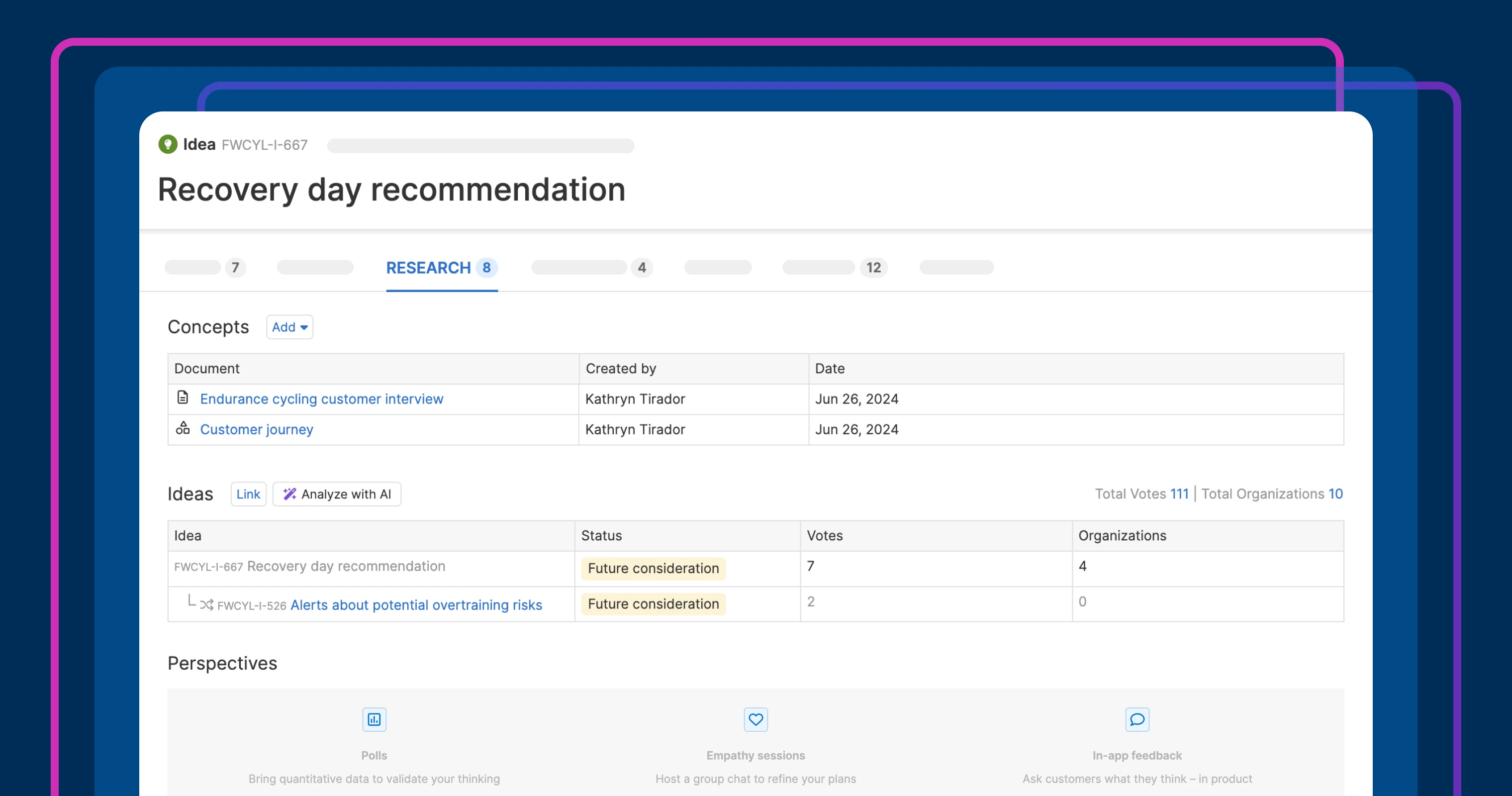Click the magic wand icon in Analyze with AI
Screen dimensions: 1512x796
pyautogui.click(x=289, y=495)
